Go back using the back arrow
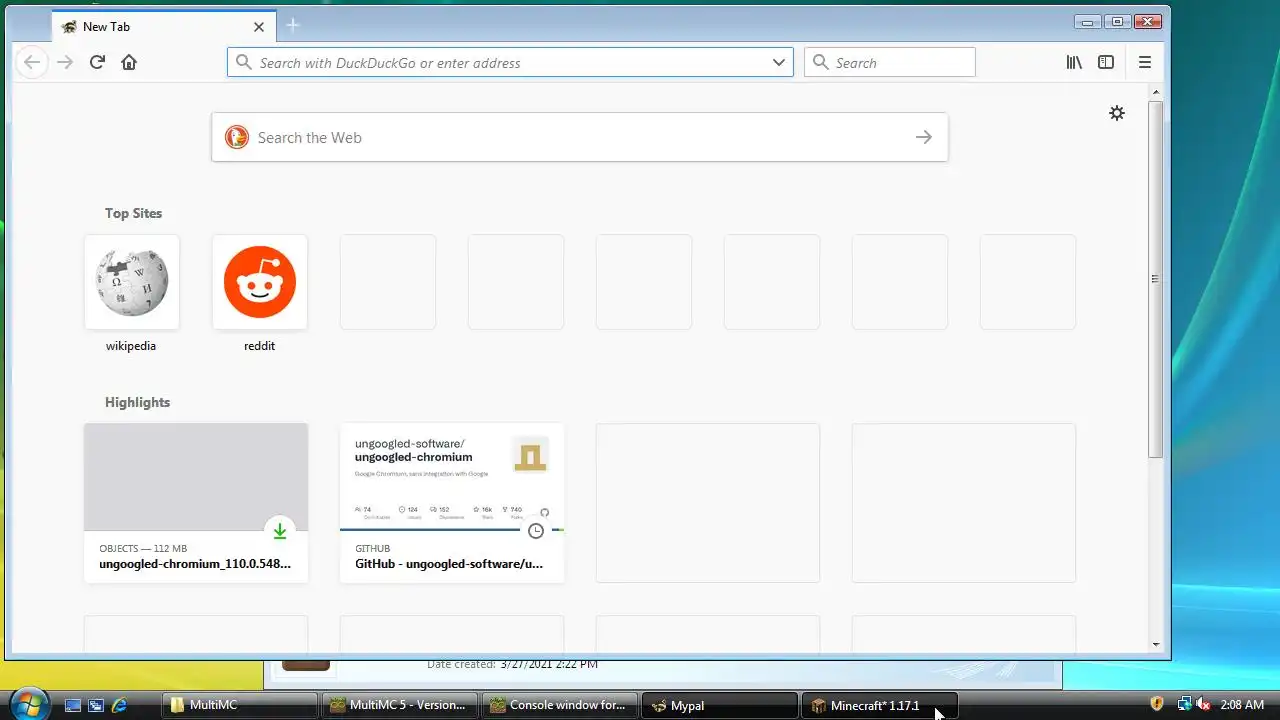Viewport: 1280px width, 720px height. click(x=32, y=62)
